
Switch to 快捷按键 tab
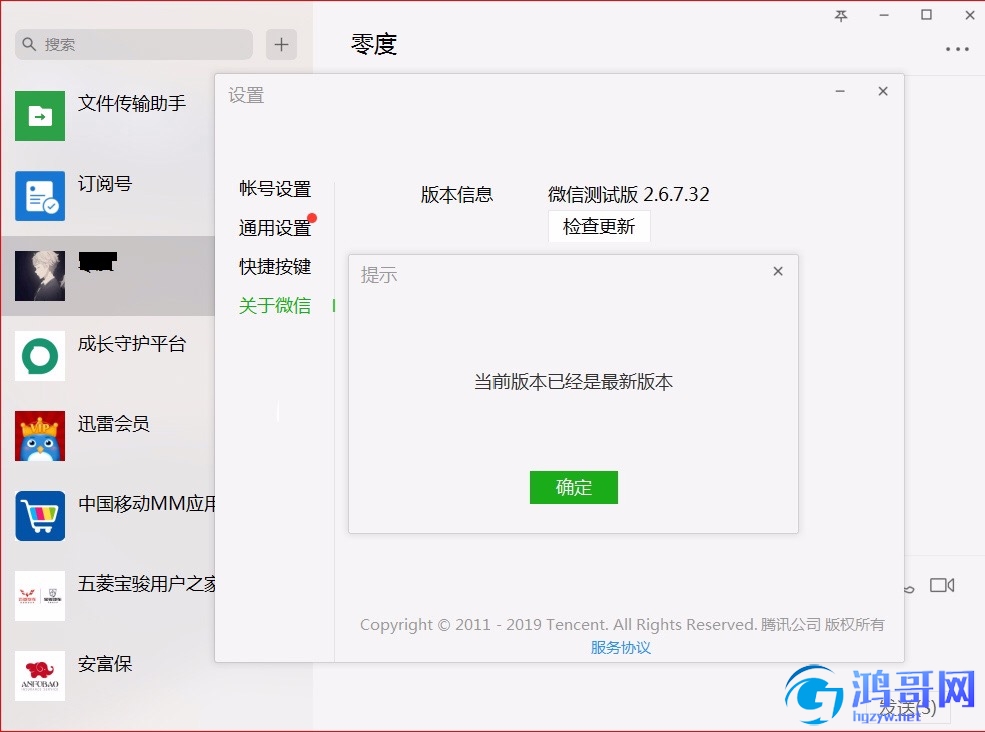[x=275, y=266]
